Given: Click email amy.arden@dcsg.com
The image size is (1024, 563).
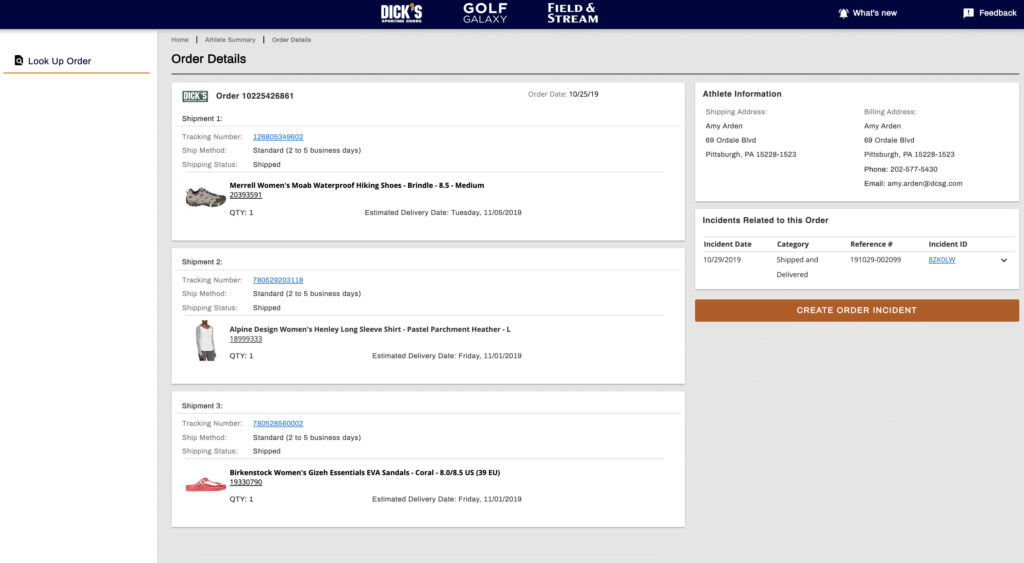Looking at the screenshot, I should [924, 184].
